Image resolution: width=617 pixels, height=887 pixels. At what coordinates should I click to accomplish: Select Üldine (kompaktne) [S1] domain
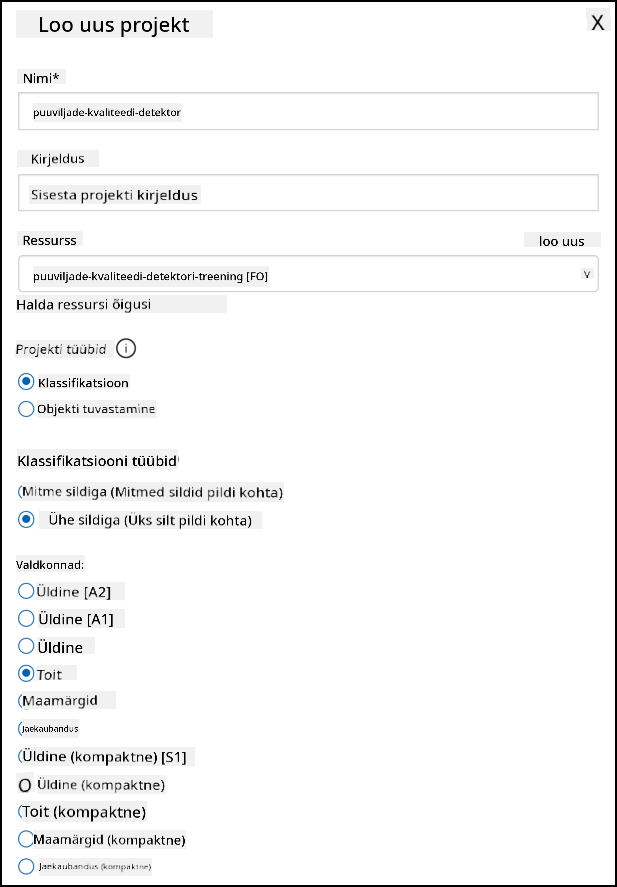click(x=21, y=756)
